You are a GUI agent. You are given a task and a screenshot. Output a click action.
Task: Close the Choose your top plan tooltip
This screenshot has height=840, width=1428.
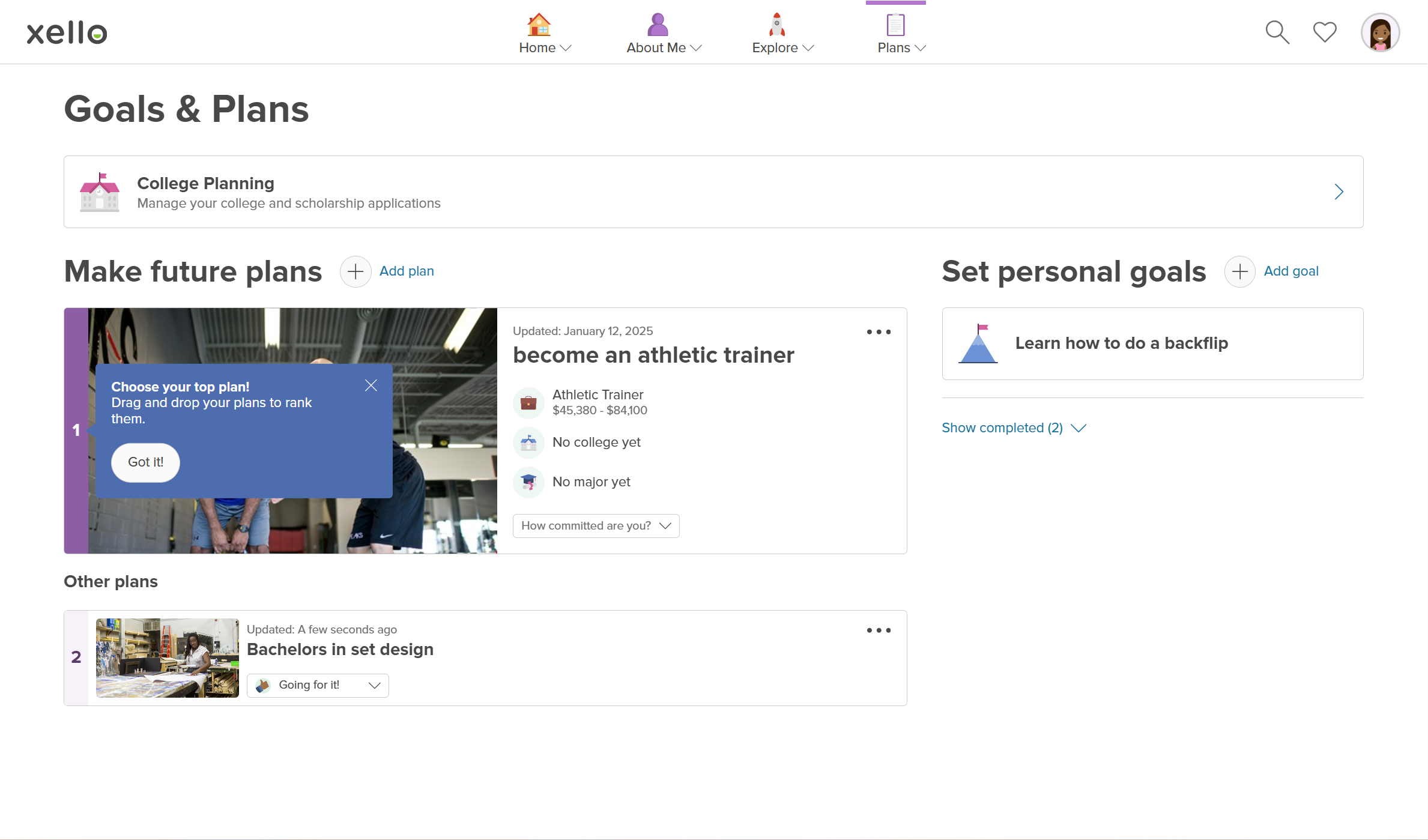click(x=371, y=385)
